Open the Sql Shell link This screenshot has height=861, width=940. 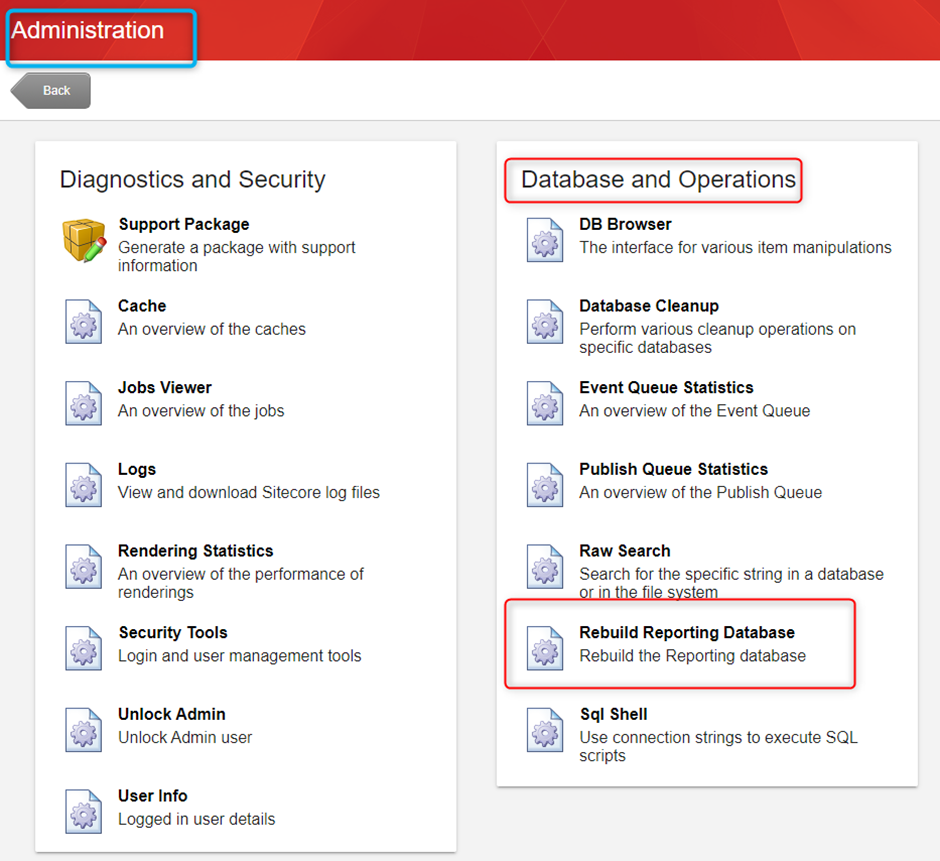(x=614, y=714)
